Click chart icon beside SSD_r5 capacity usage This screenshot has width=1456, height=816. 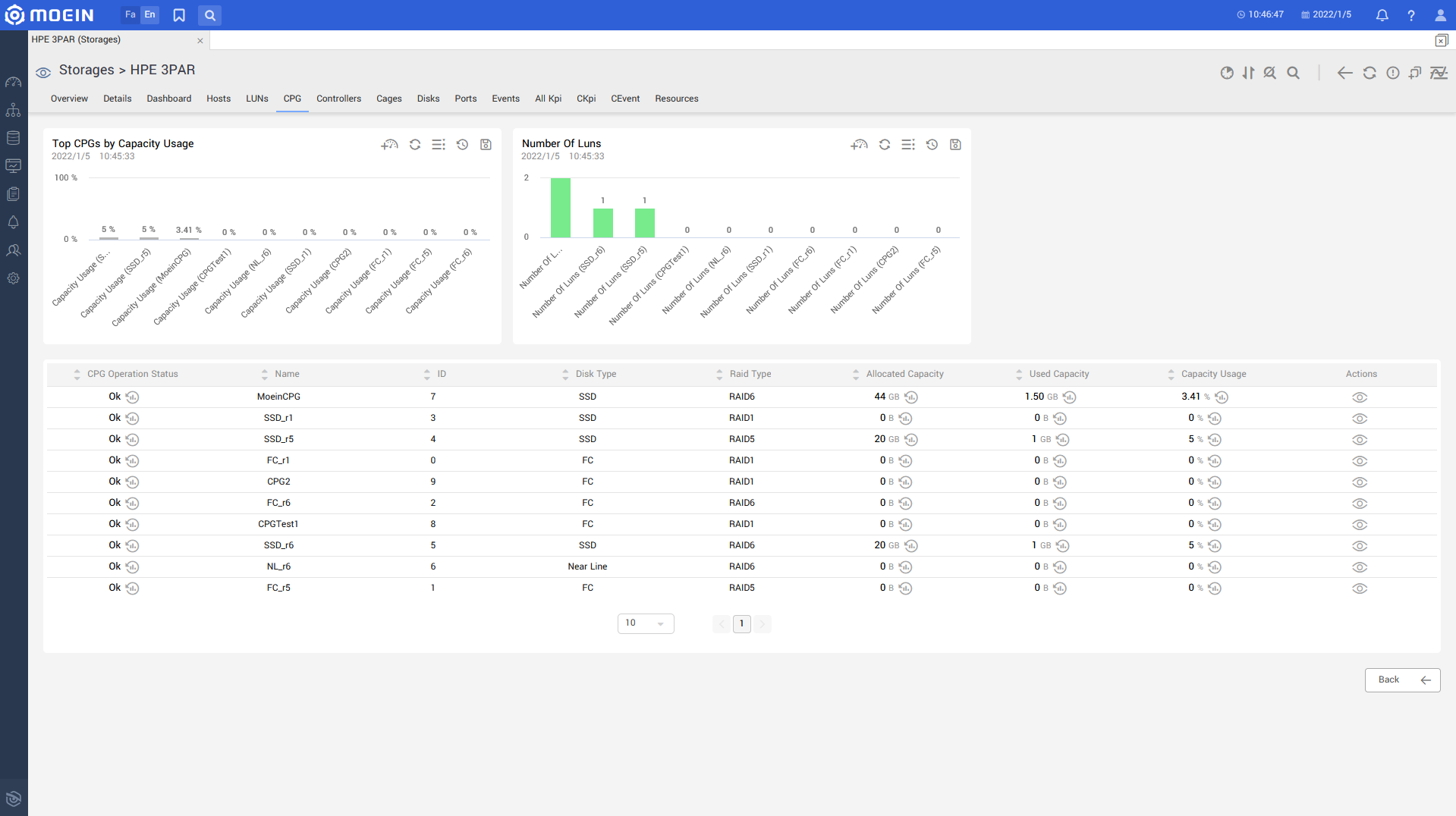tap(1215, 440)
